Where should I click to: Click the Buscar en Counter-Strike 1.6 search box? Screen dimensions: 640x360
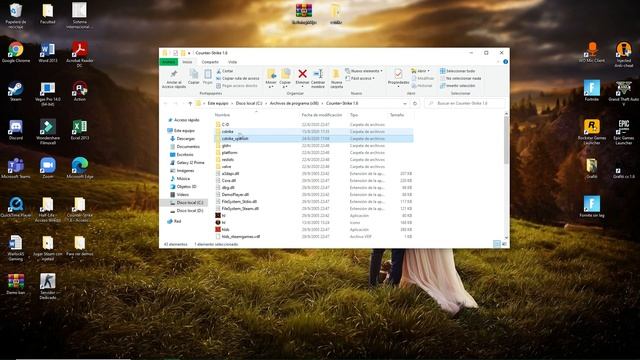(464, 104)
